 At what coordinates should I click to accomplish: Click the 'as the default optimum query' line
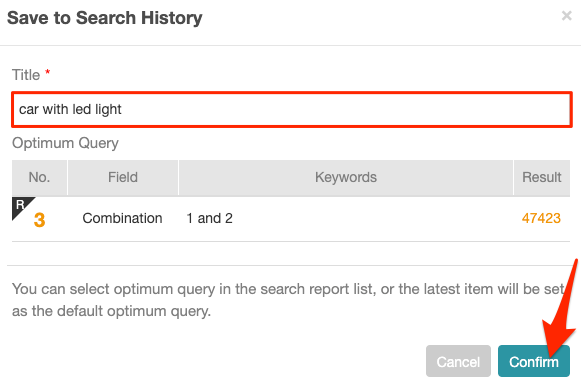111,311
